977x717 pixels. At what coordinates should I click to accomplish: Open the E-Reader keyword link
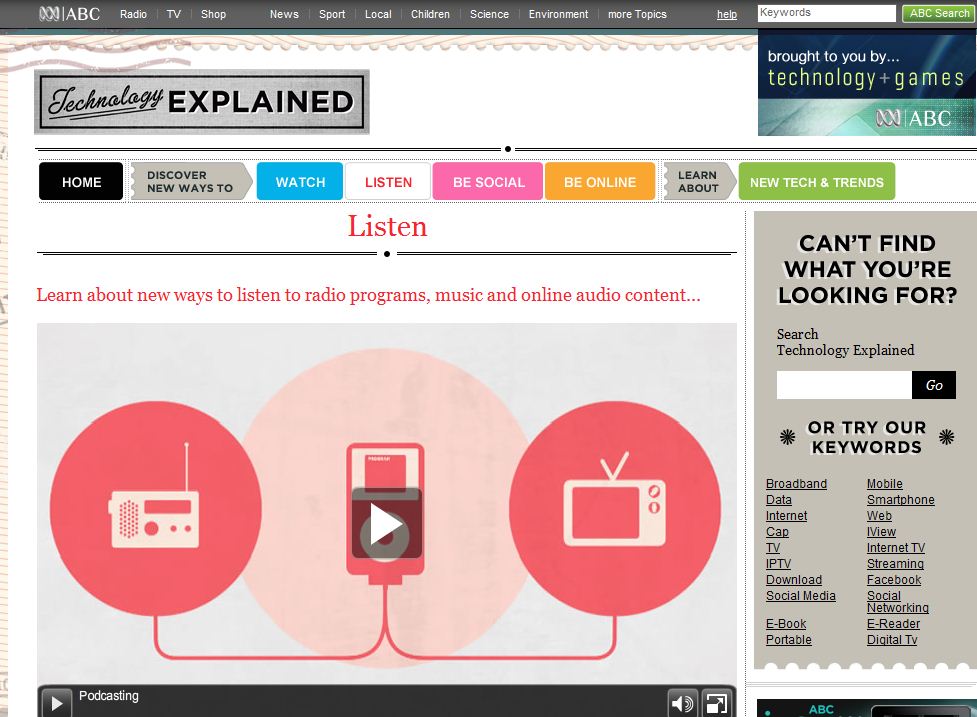click(893, 624)
